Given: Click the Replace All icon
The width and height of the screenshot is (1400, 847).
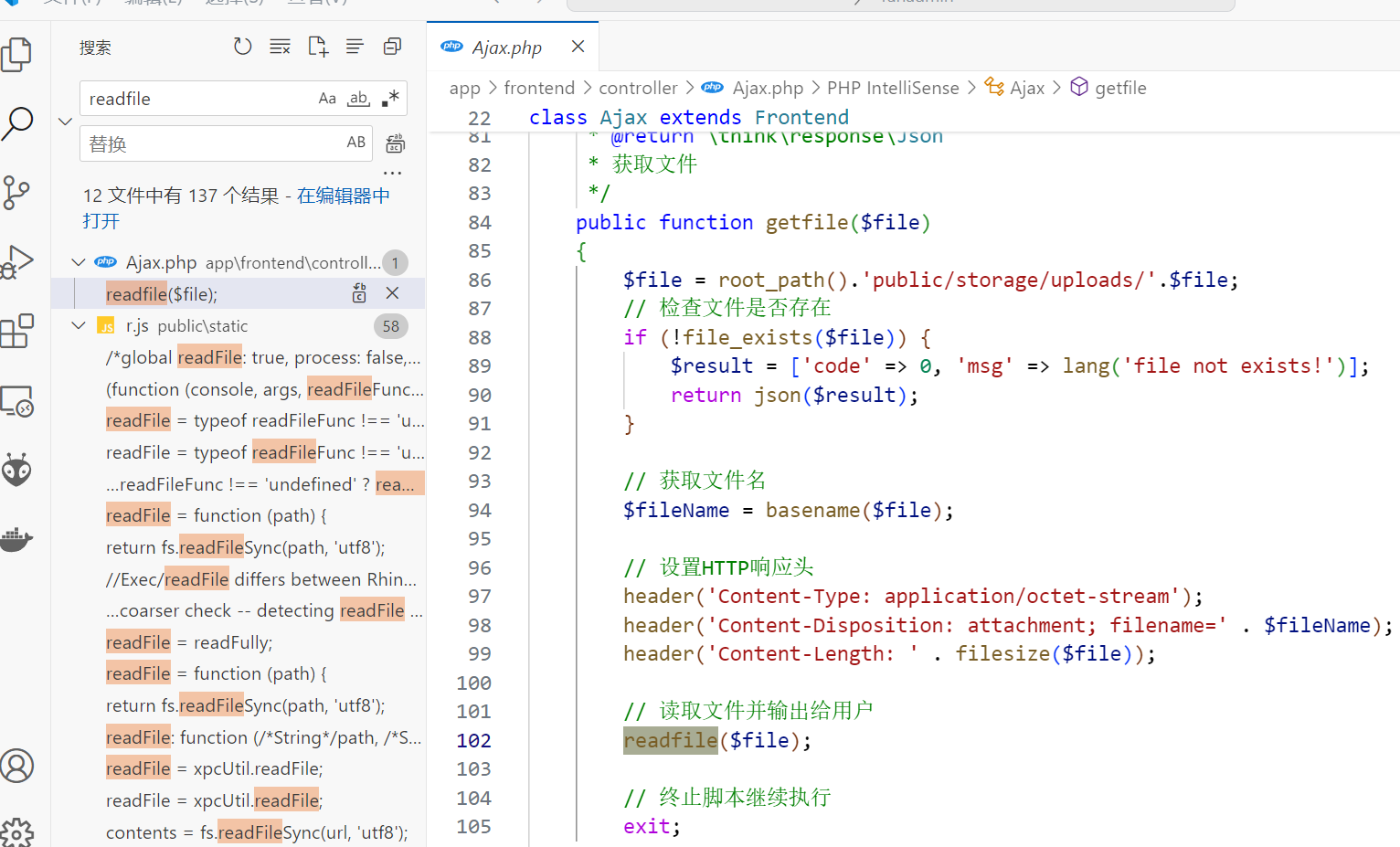Looking at the screenshot, I should pyautogui.click(x=395, y=143).
